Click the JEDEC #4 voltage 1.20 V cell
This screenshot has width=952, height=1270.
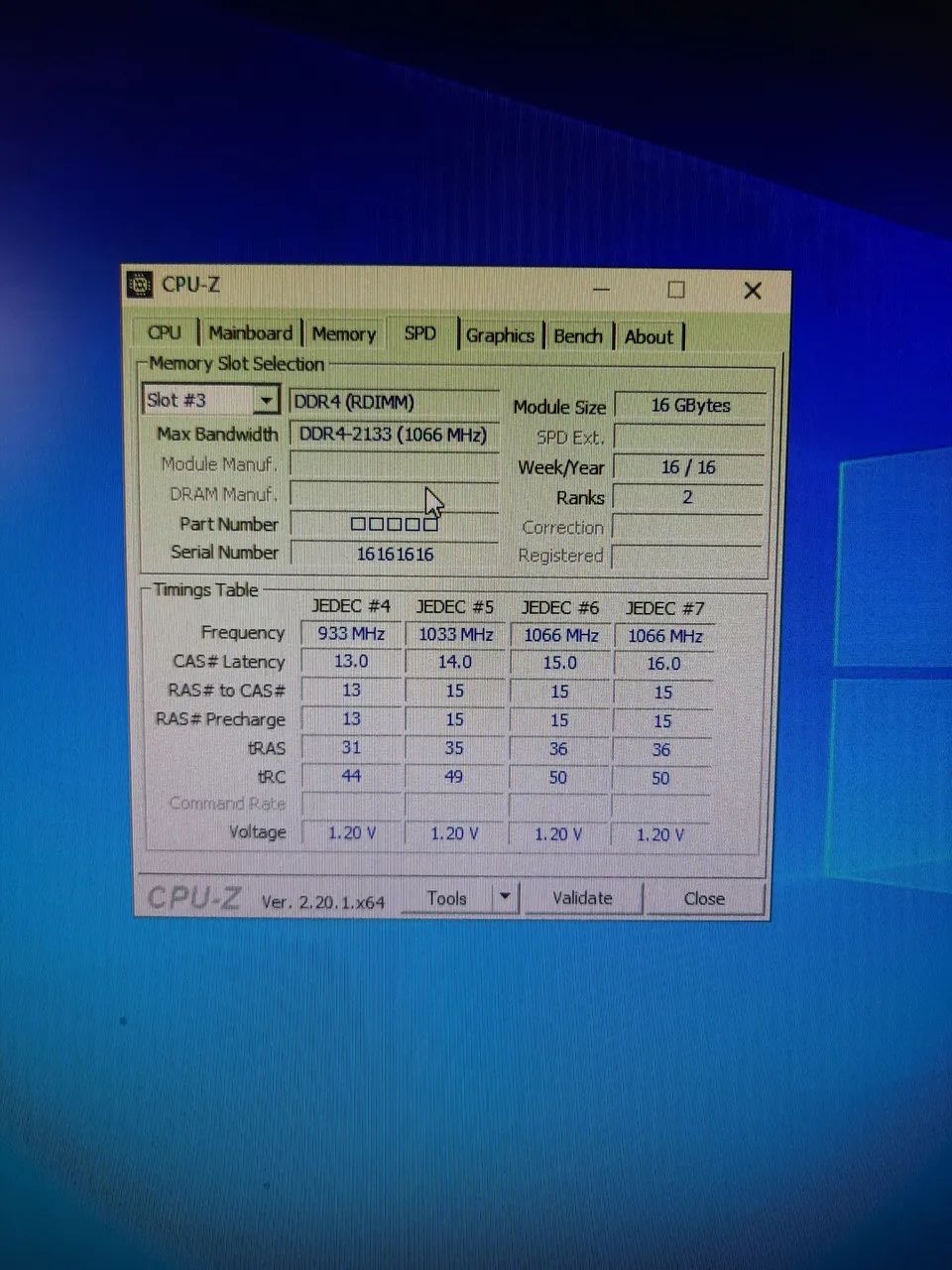pyautogui.click(x=351, y=832)
